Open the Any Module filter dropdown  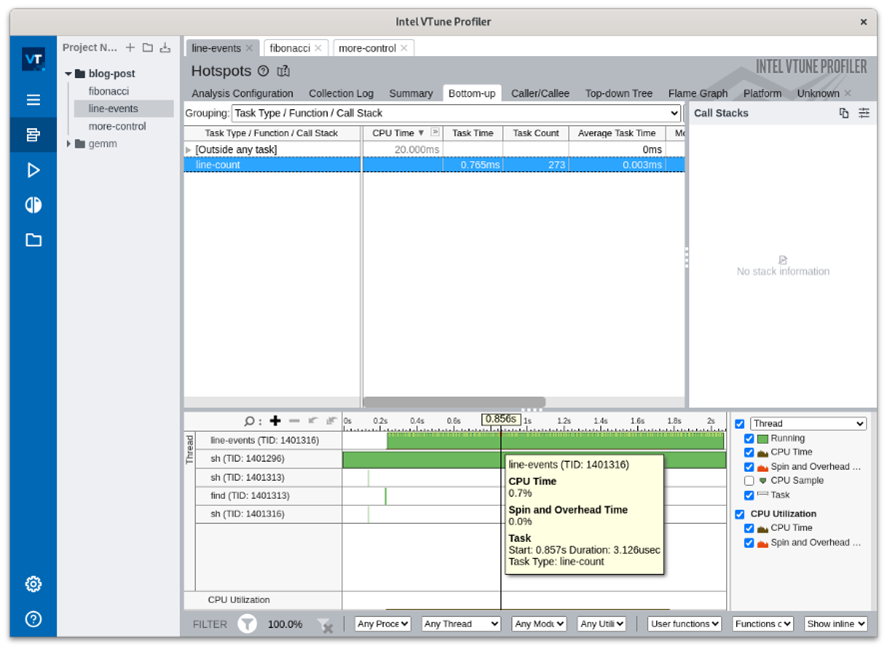[539, 624]
